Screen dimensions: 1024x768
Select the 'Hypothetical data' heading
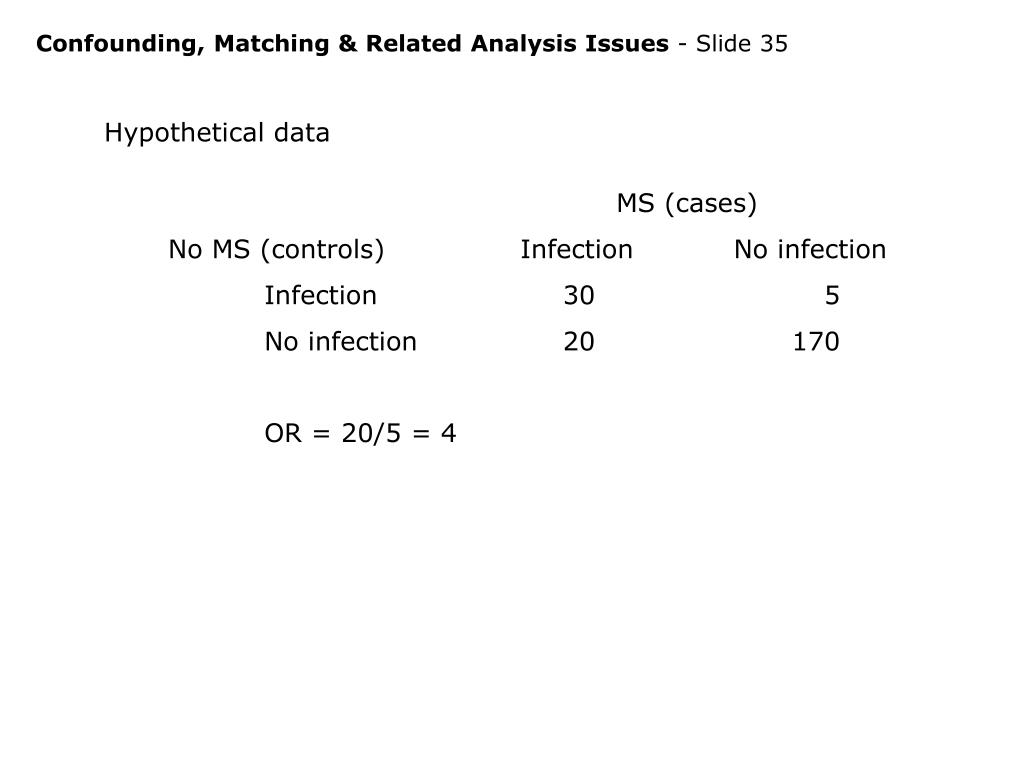click(217, 133)
